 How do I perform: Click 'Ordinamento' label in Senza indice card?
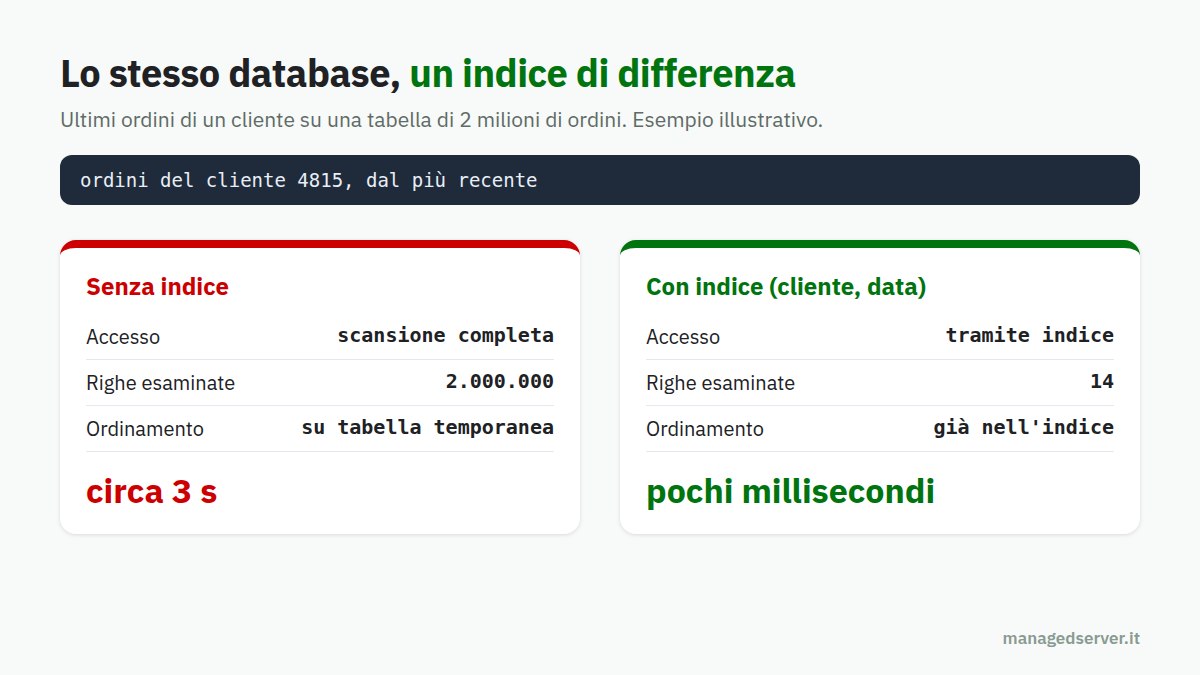(x=145, y=429)
